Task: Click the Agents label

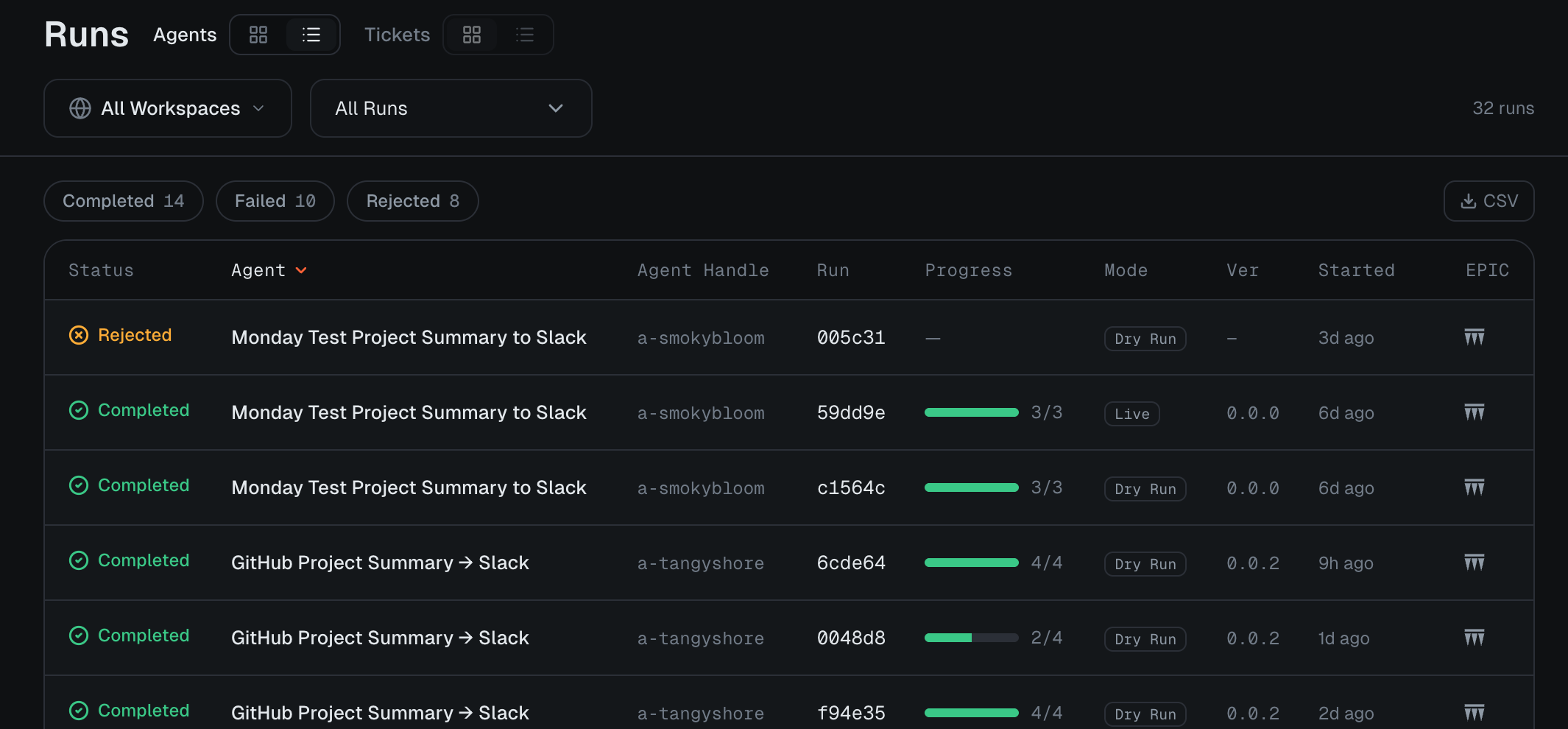Action: [185, 35]
